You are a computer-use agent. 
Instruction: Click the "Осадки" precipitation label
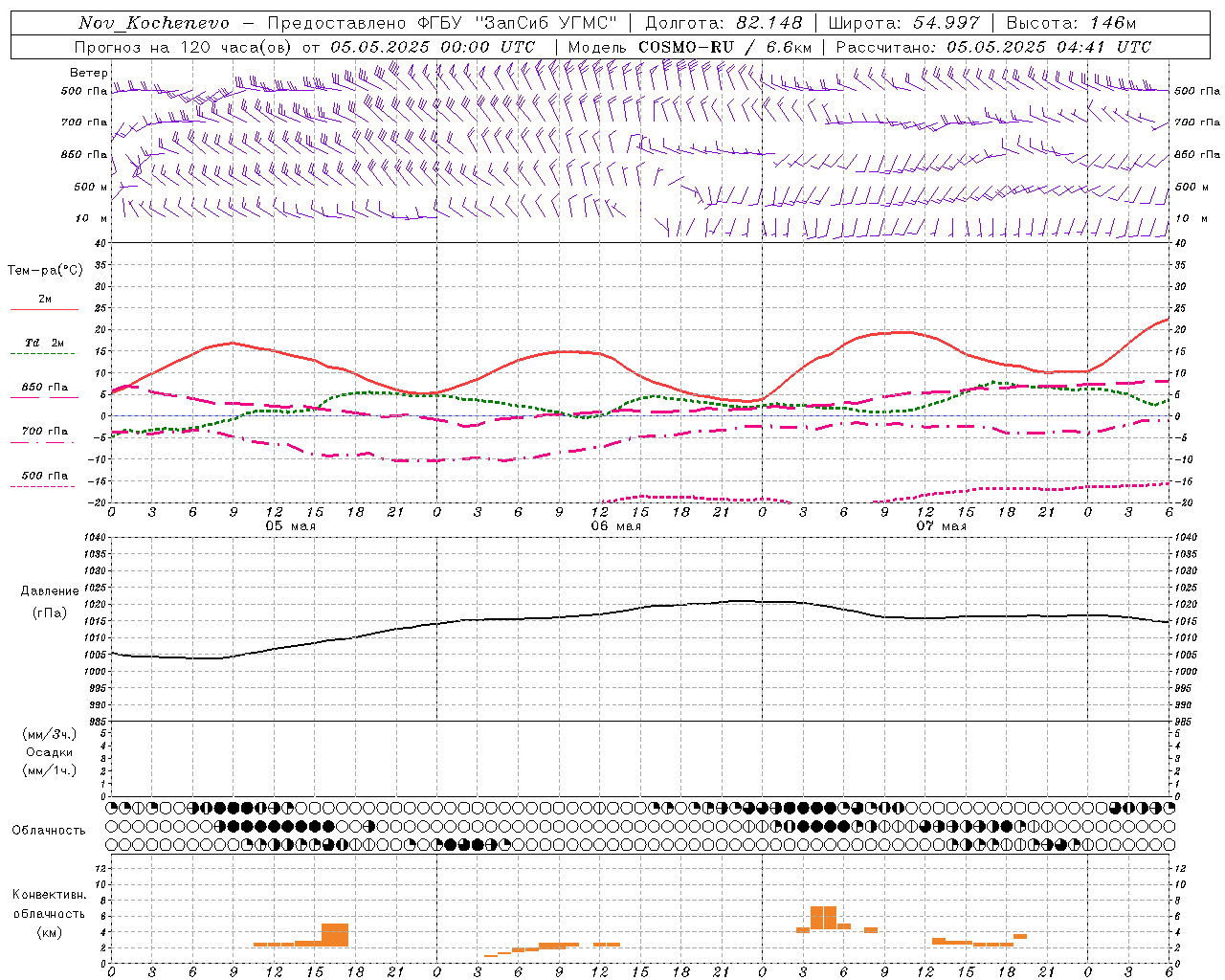pos(50,752)
